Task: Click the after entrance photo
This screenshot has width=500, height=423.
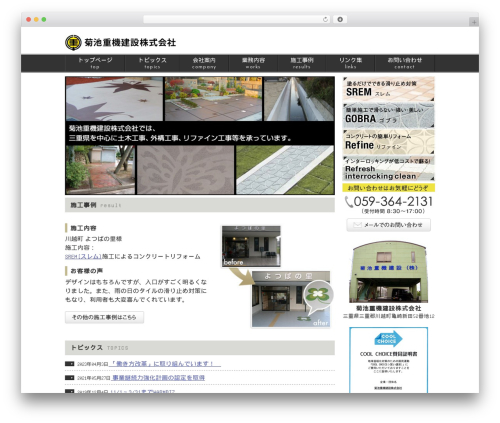Action: tap(291, 299)
